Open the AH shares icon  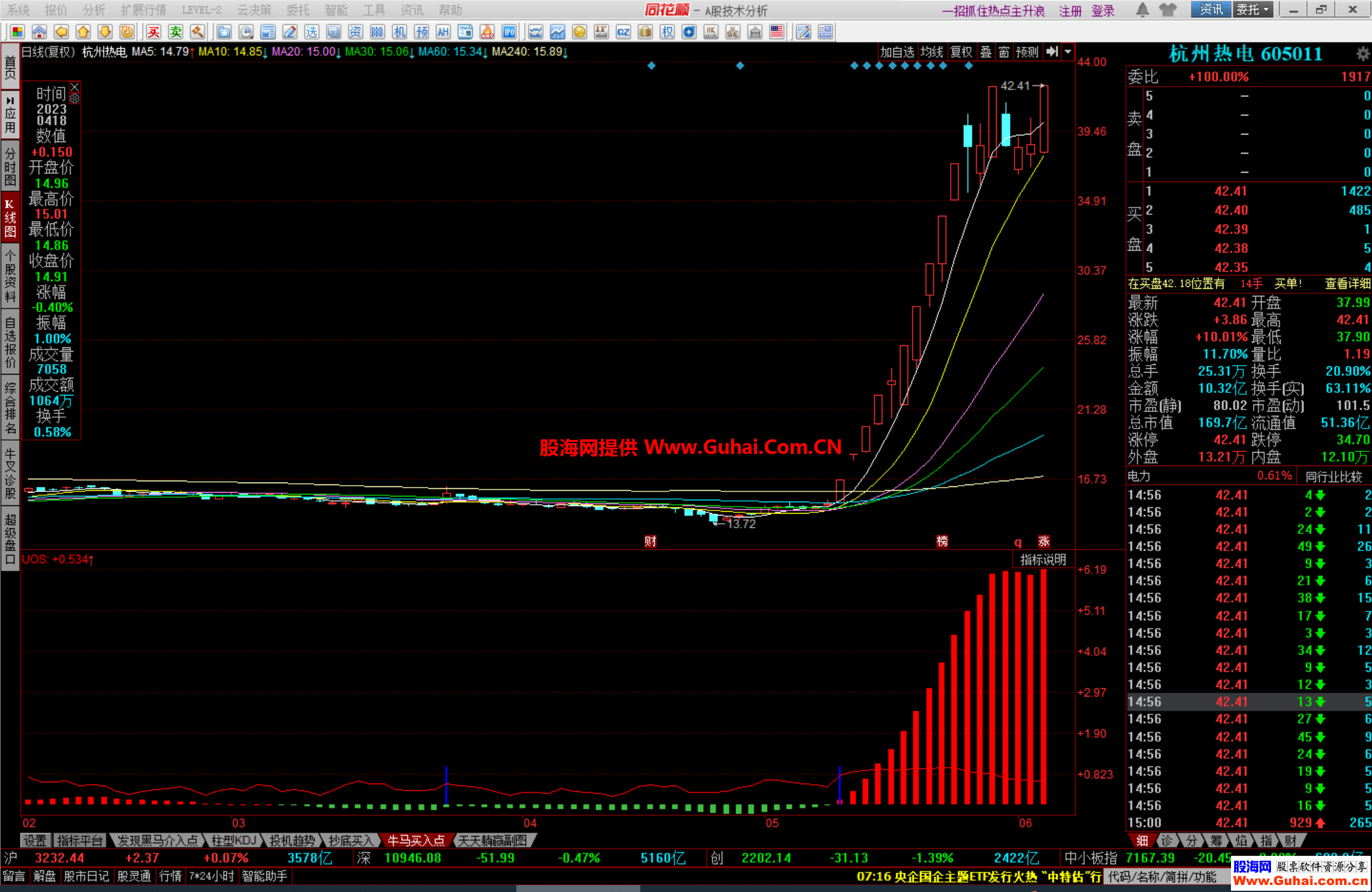[x=443, y=32]
